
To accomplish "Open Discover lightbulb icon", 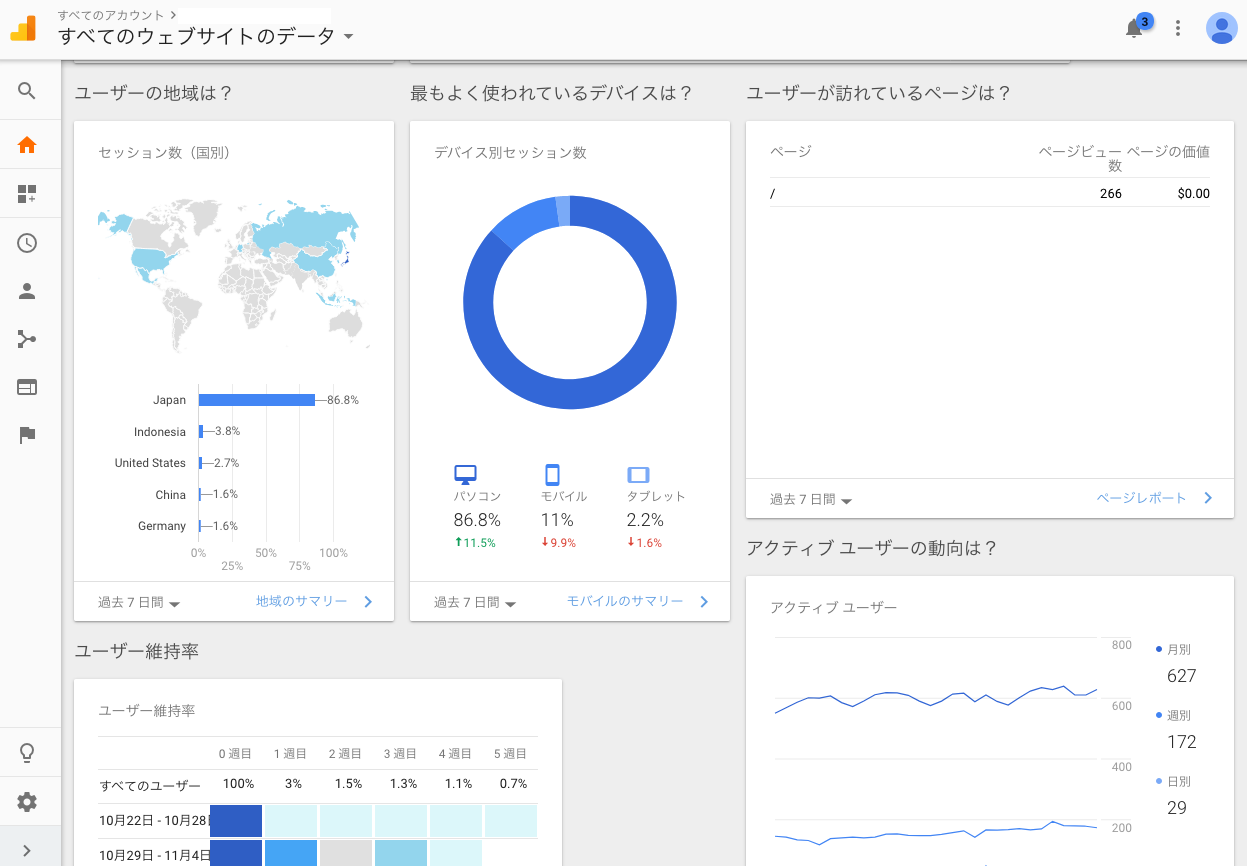I will click(27, 752).
